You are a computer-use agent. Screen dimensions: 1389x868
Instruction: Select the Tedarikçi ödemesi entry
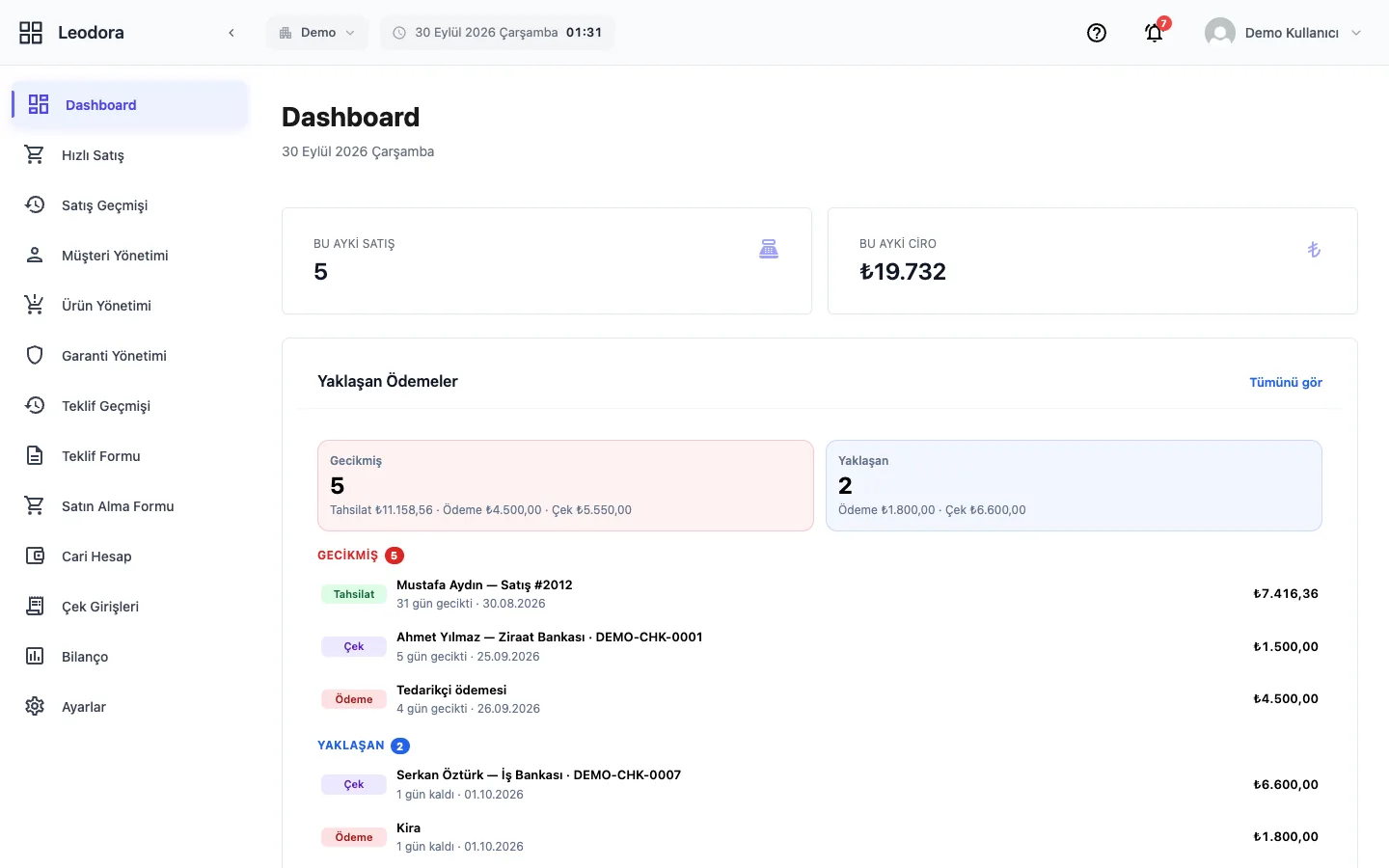pyautogui.click(x=820, y=699)
